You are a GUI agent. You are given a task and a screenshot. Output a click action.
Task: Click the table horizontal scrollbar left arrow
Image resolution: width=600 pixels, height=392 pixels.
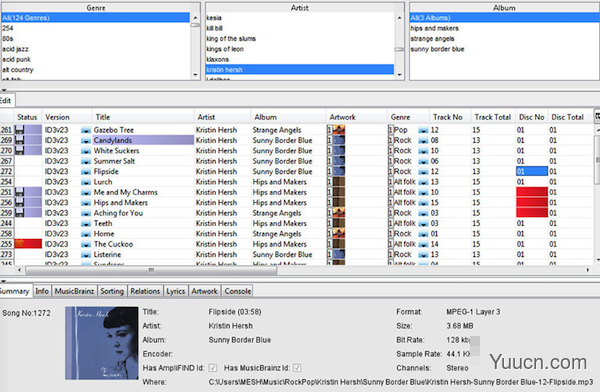[x=20, y=270]
